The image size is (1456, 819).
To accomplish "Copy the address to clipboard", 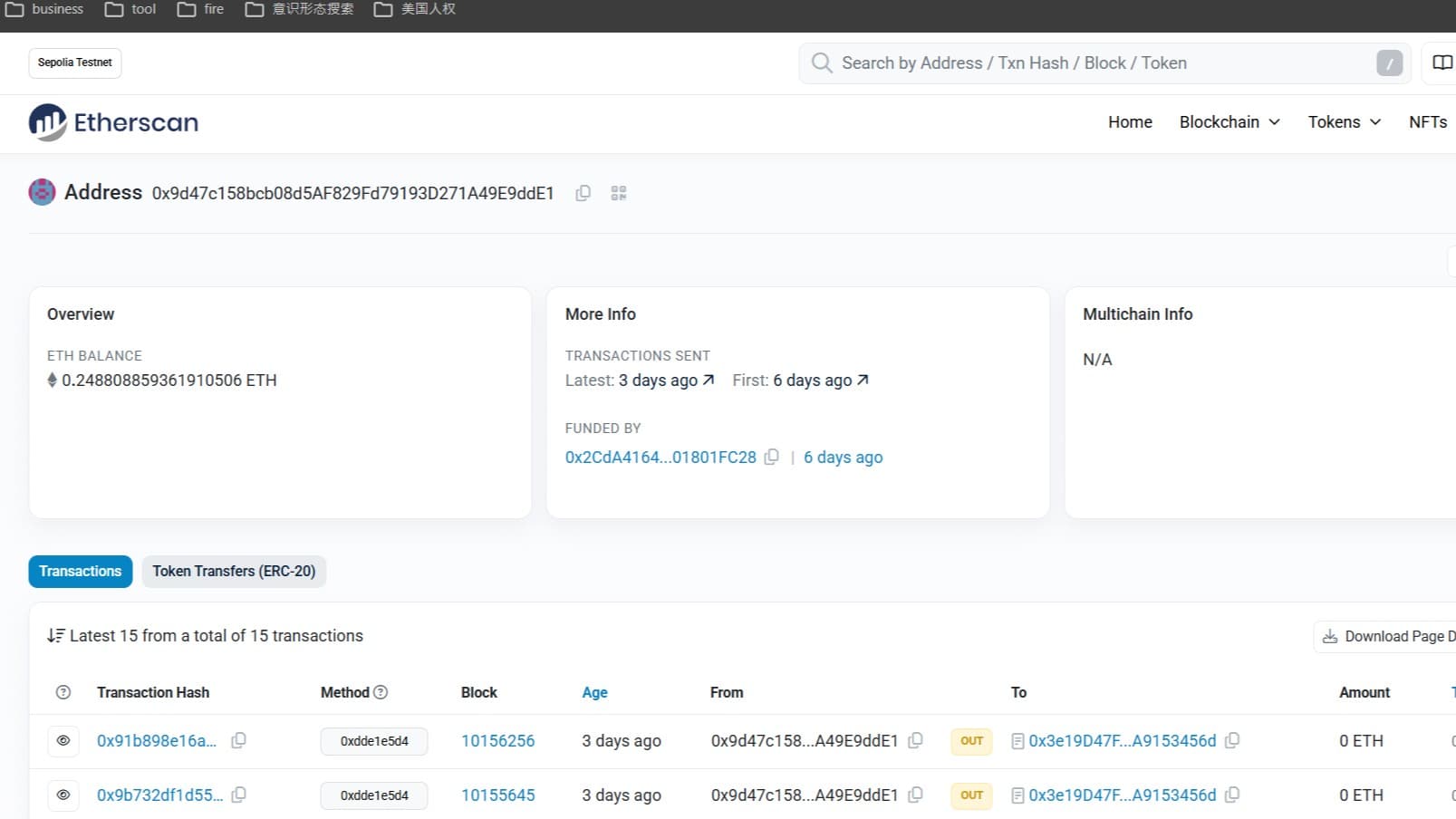I will 583,193.
